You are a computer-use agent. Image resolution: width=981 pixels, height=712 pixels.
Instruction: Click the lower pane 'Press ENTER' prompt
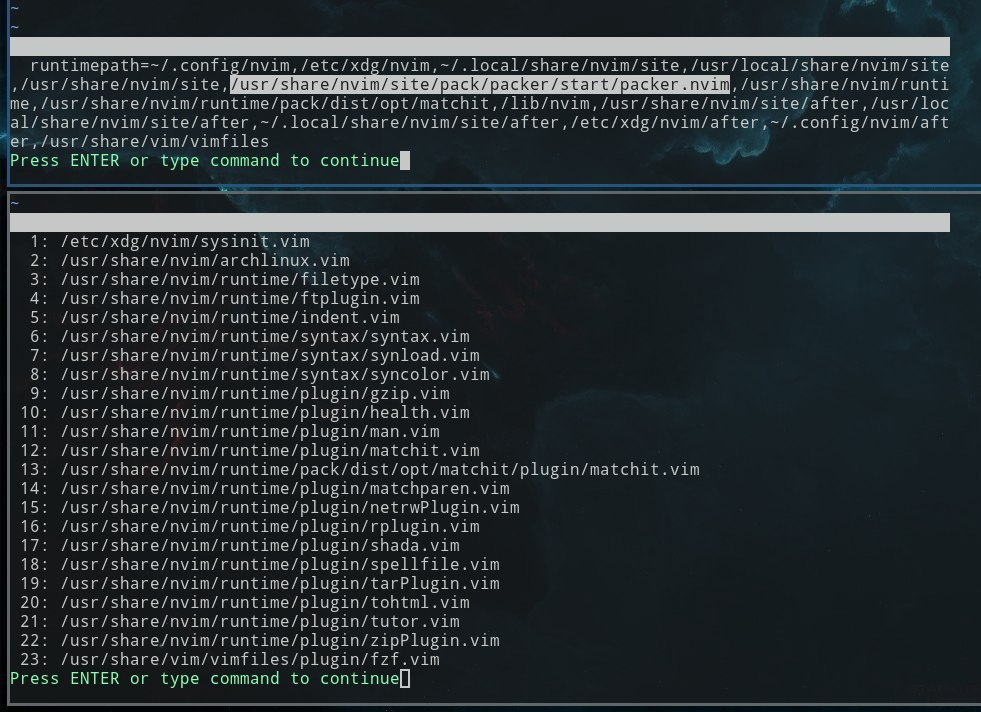(x=205, y=679)
